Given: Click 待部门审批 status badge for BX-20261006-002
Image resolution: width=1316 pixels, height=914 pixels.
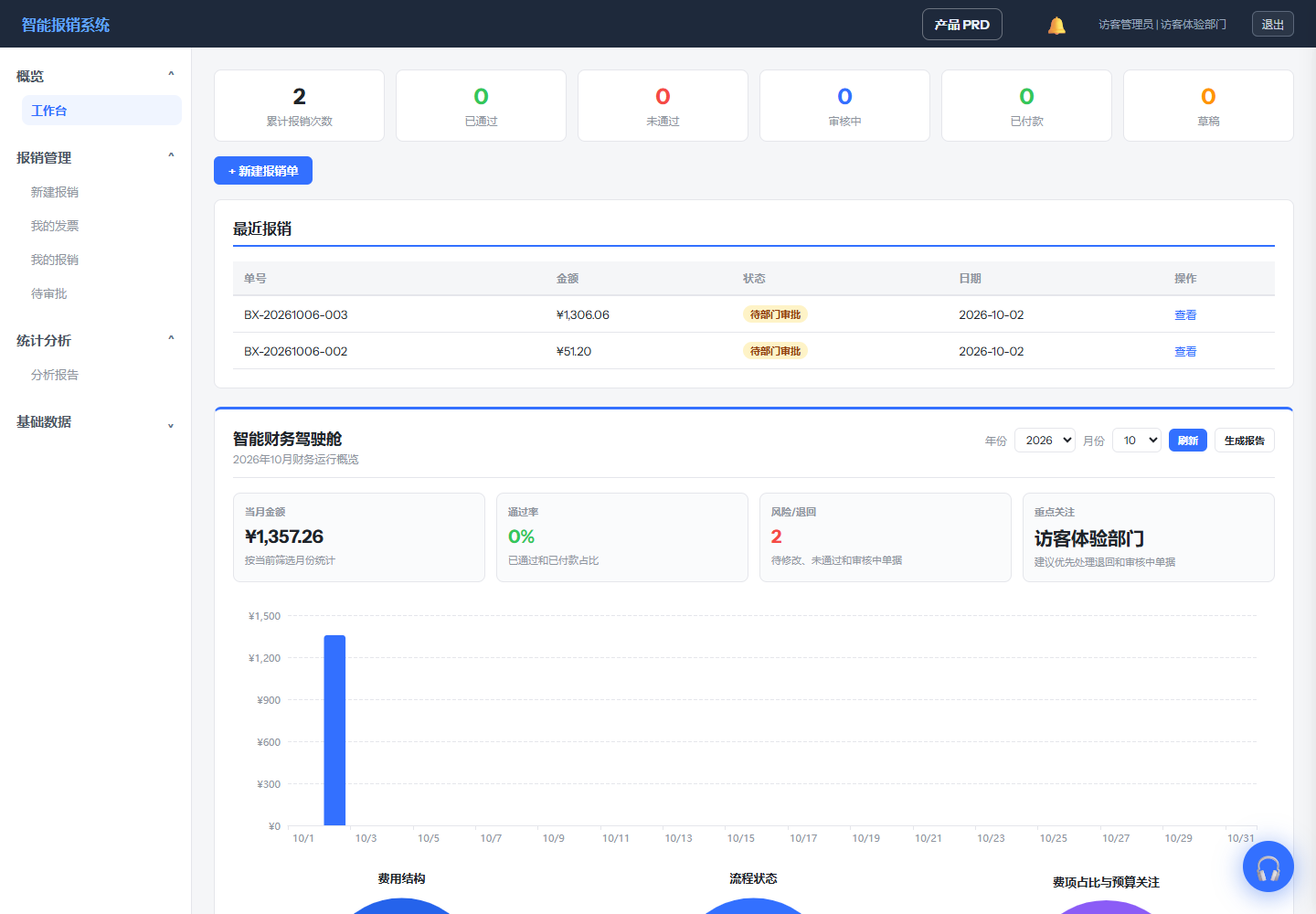Looking at the screenshot, I should tap(775, 351).
